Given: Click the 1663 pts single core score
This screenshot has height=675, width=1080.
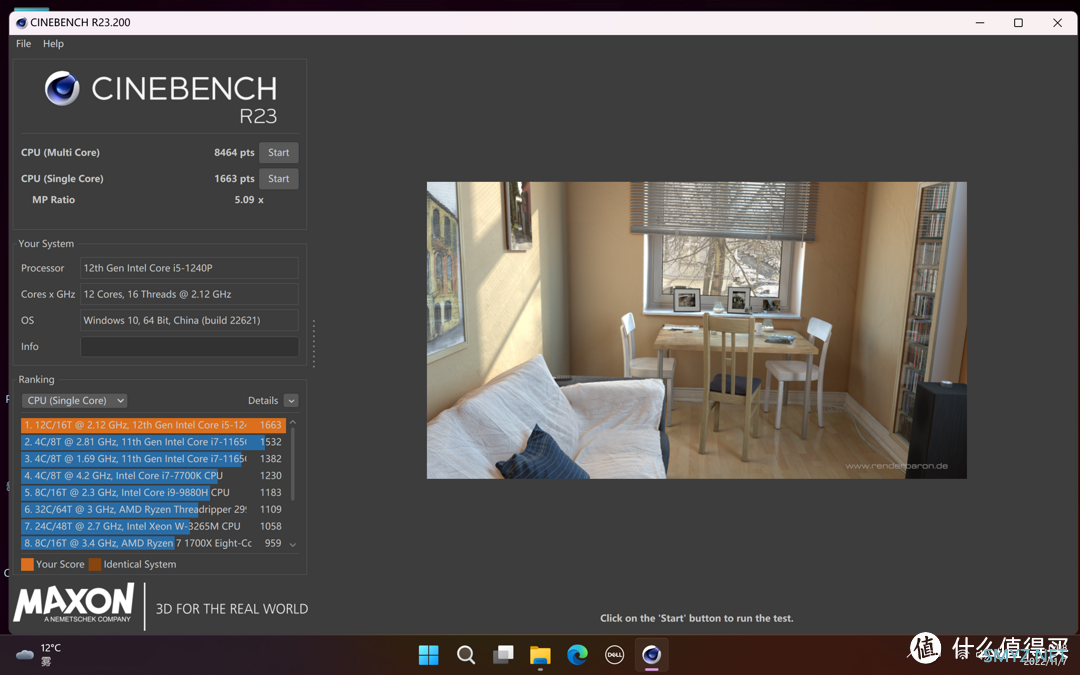Looking at the screenshot, I should click(234, 178).
